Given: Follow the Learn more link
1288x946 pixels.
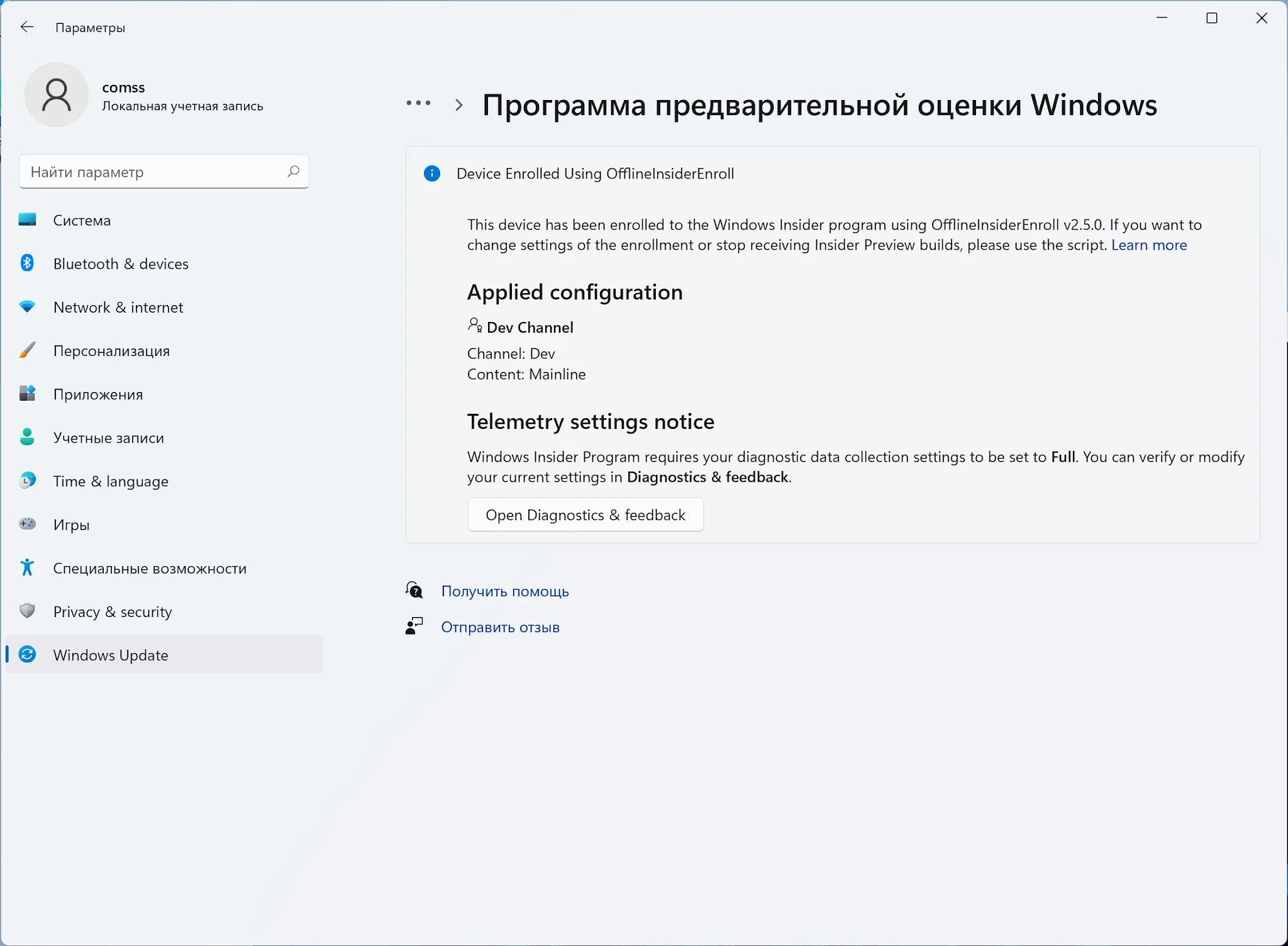Looking at the screenshot, I should [1148, 245].
